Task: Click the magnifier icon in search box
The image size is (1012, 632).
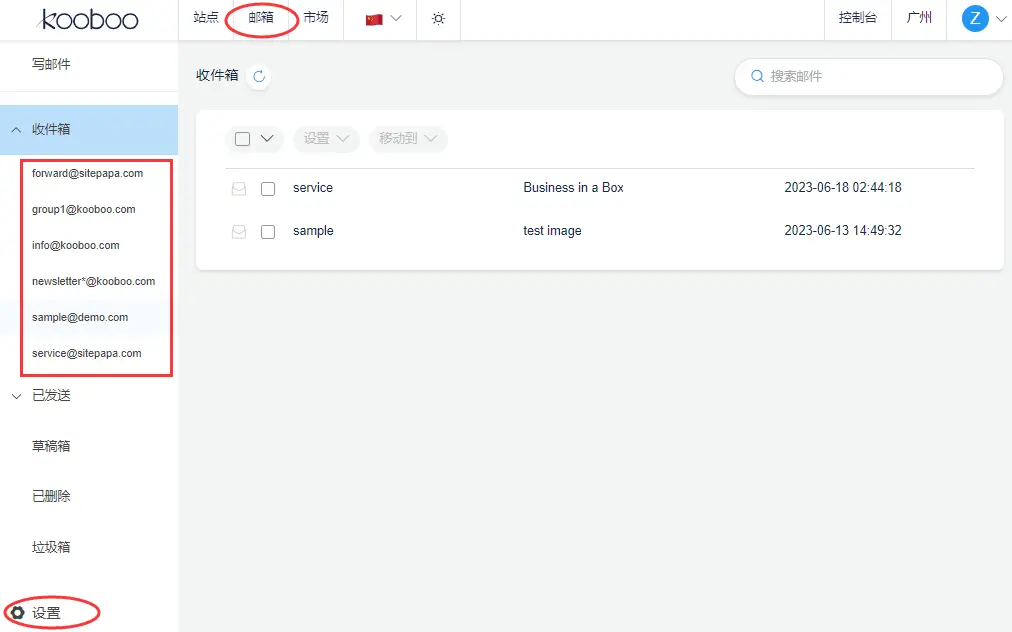Action: click(758, 76)
